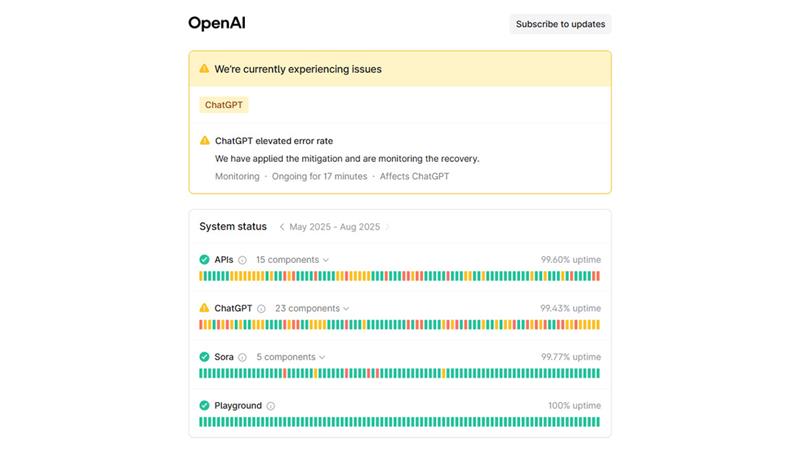Click the info icon beside ChatGPT

point(261,309)
